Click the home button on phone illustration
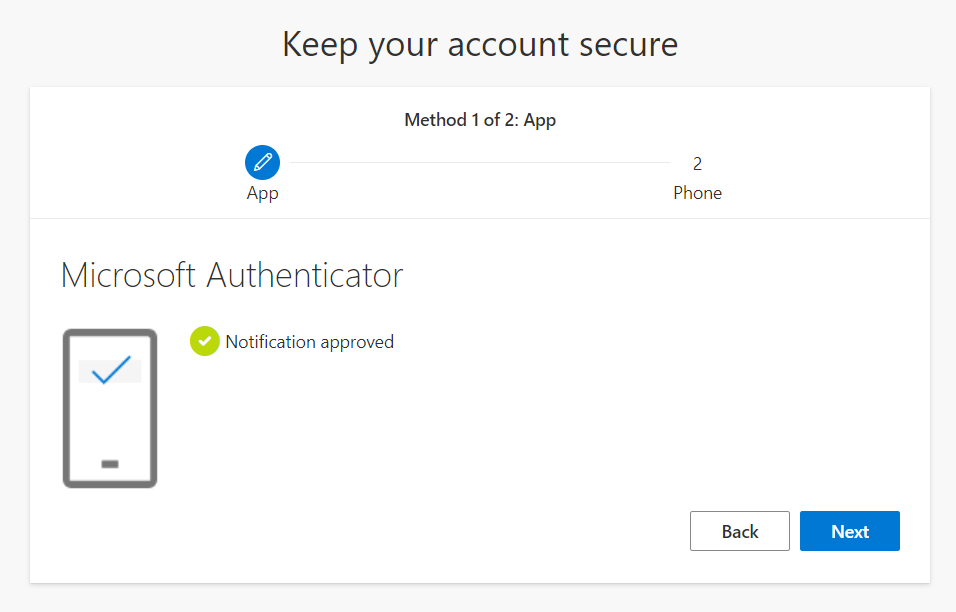Image resolution: width=956 pixels, height=612 pixels. click(110, 464)
